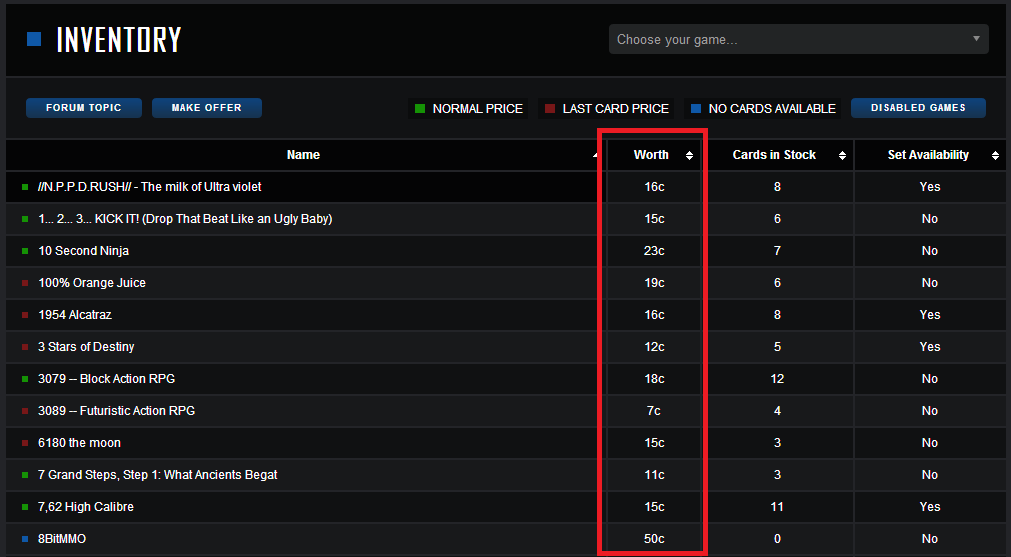Click the Make Offer button

(x=206, y=108)
